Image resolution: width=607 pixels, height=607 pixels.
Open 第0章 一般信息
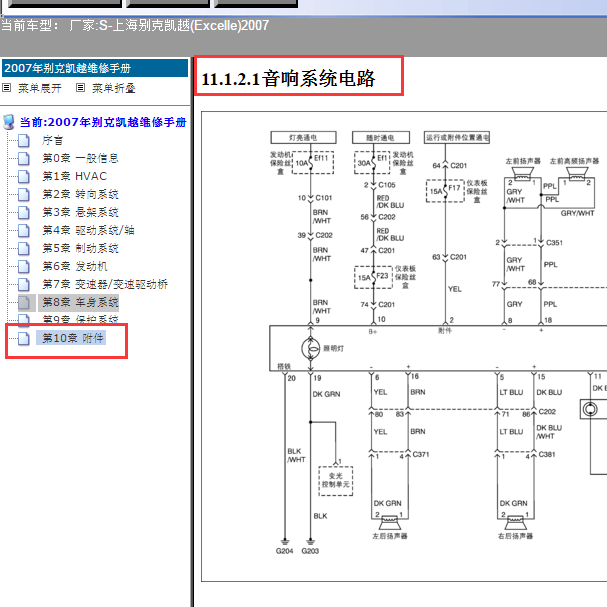point(80,158)
